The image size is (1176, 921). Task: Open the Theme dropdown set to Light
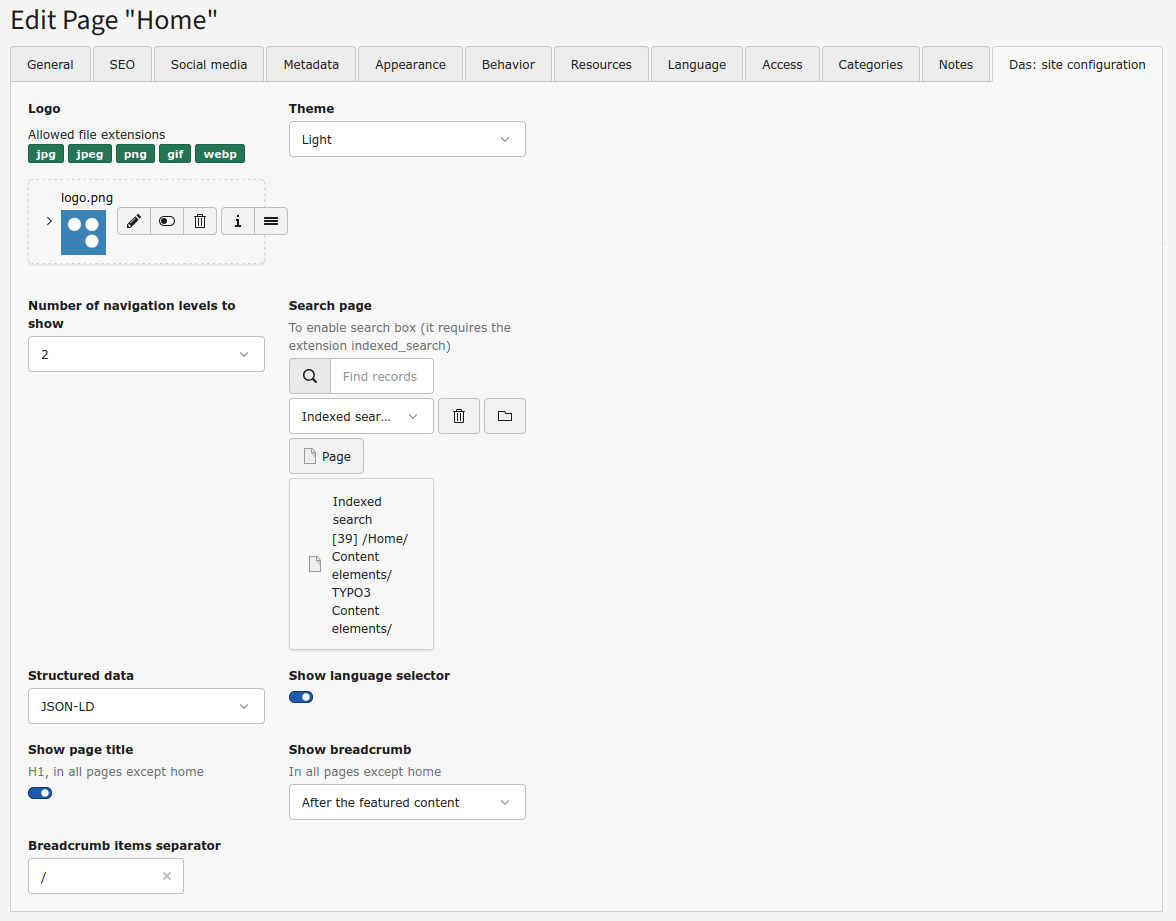(x=407, y=140)
